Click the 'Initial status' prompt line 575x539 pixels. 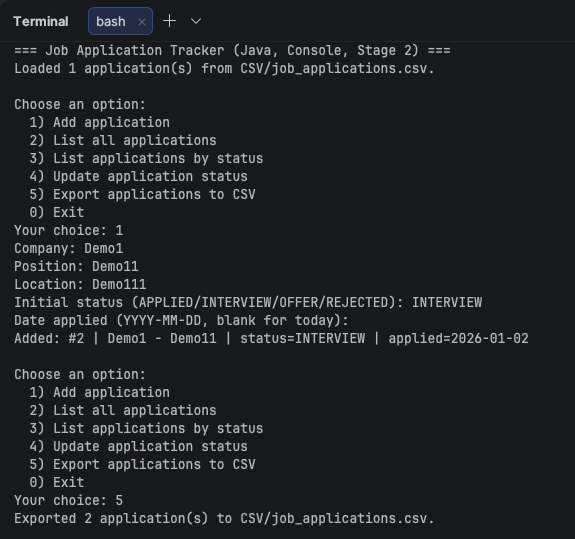pos(248,302)
